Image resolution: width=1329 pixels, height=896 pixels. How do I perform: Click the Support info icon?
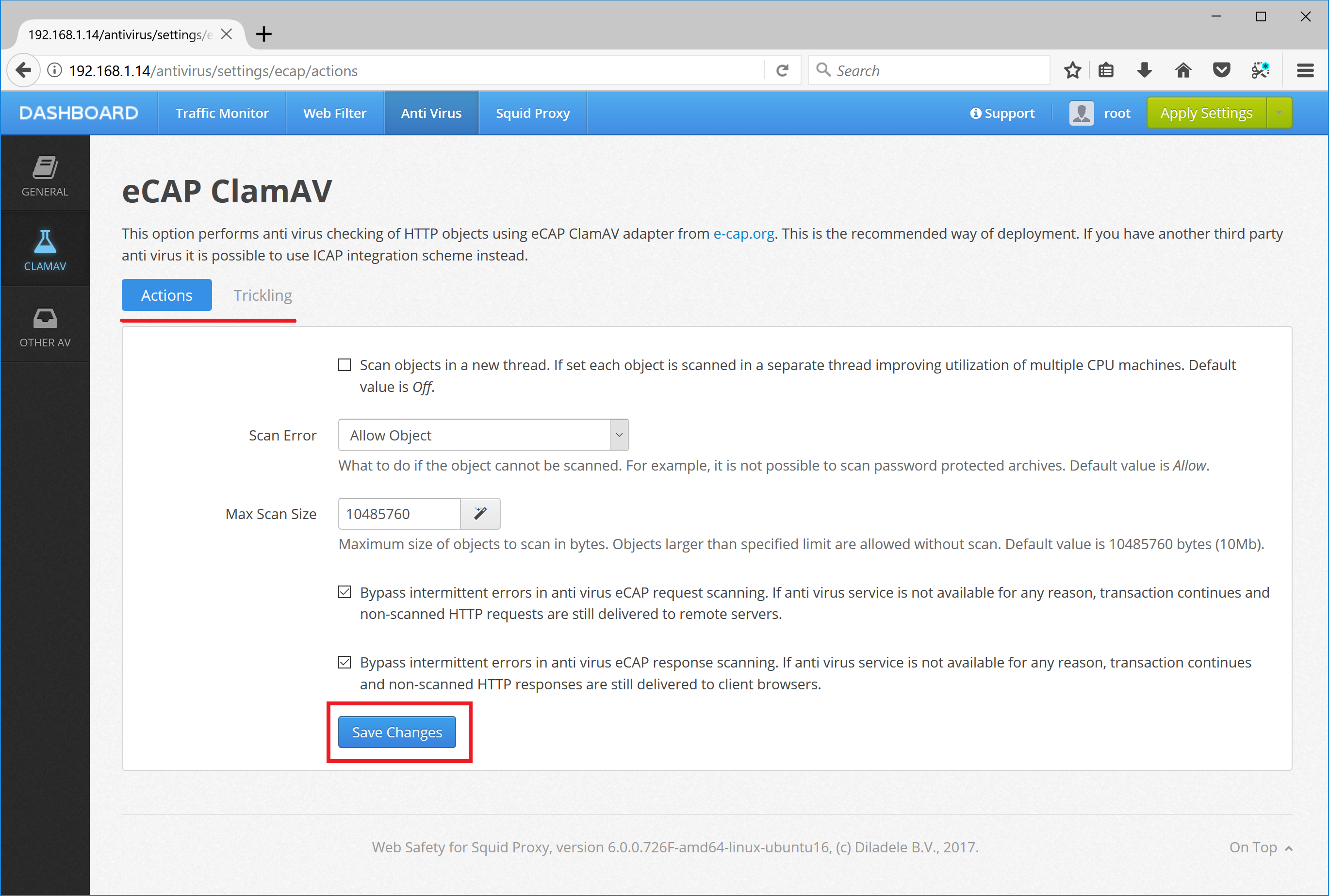975,113
